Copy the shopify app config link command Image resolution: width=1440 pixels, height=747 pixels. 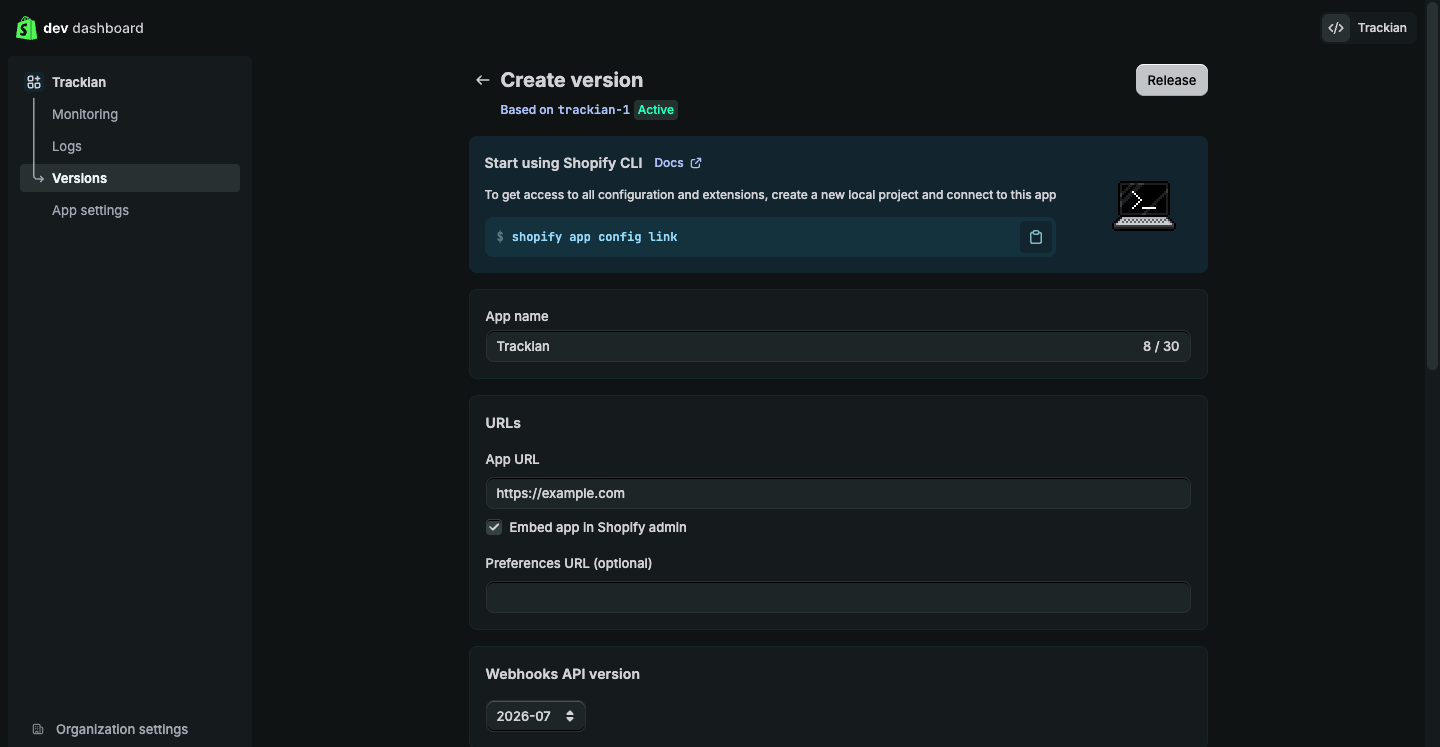pyautogui.click(x=1036, y=237)
